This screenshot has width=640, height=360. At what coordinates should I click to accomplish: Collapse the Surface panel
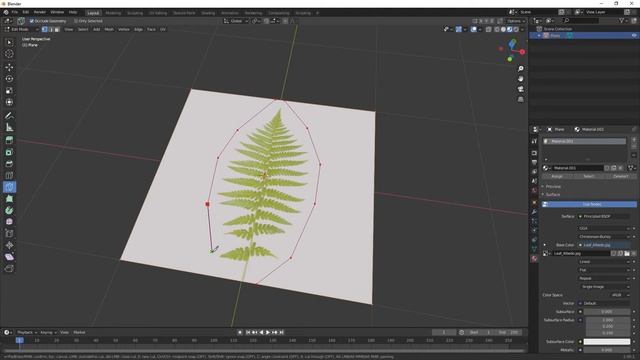tap(553, 195)
